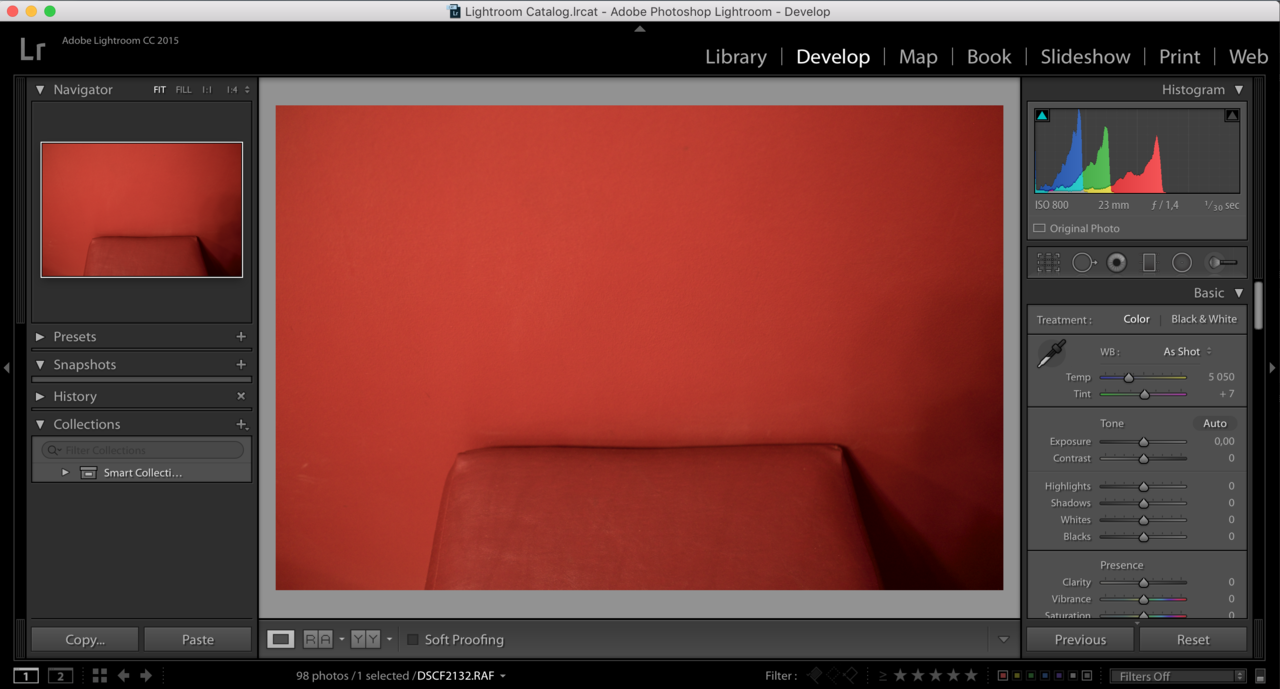The height and width of the screenshot is (689, 1280).
Task: Click the Navigator preview thumbnail
Action: tap(141, 209)
